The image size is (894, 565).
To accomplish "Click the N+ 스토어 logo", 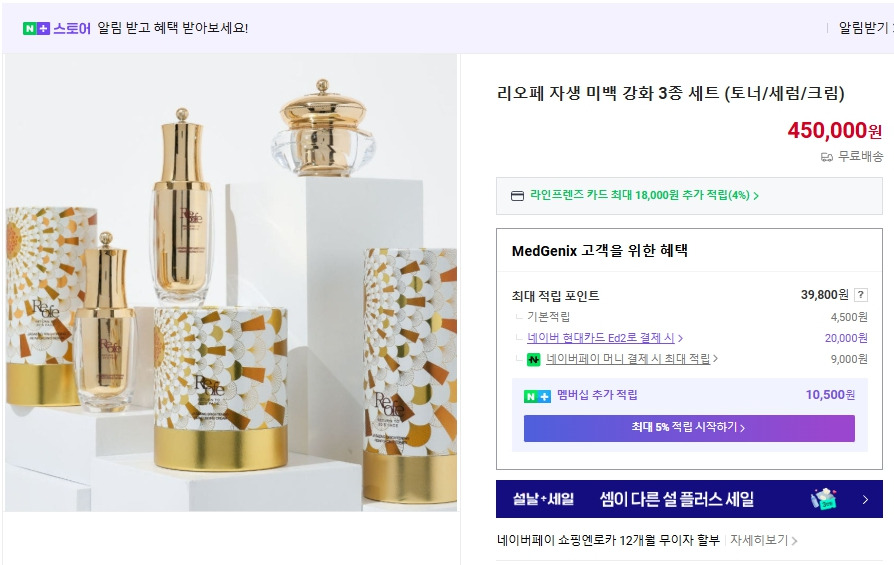I will pos(57,28).
